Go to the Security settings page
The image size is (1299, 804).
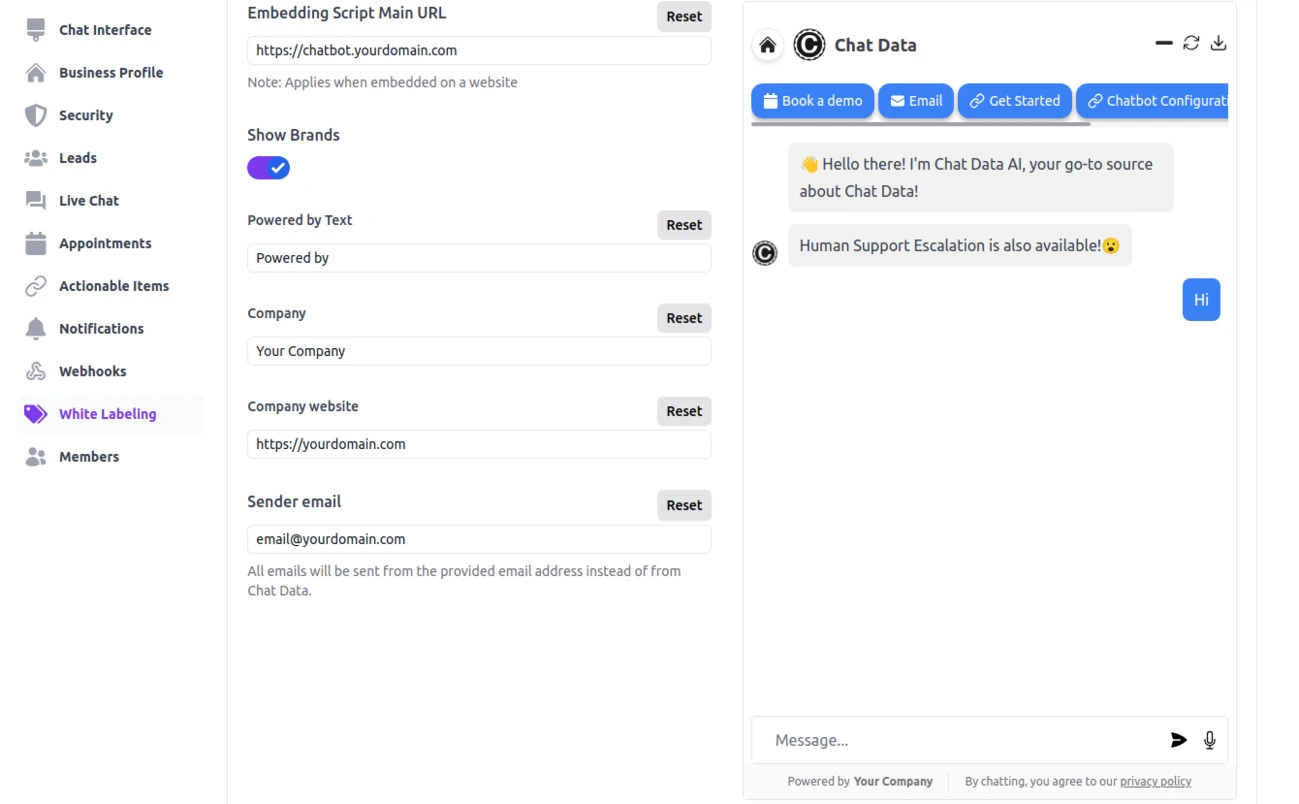[x=86, y=115]
